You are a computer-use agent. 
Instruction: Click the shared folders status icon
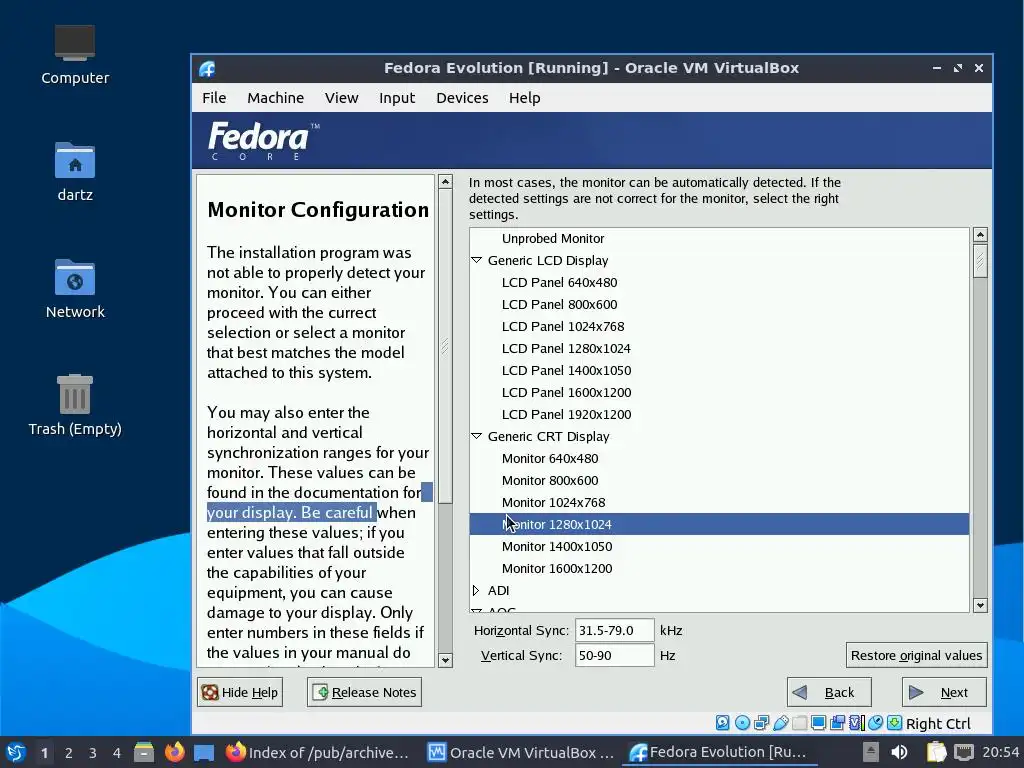coord(799,723)
